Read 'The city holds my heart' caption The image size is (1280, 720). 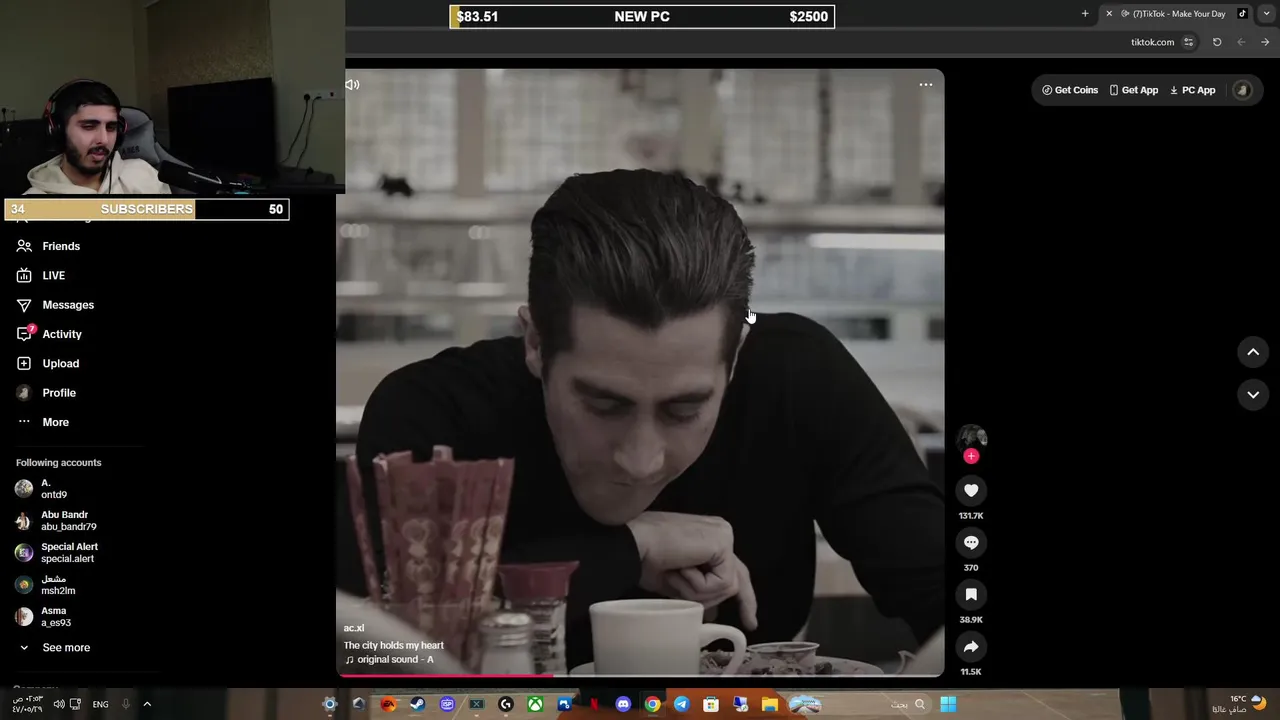click(394, 645)
